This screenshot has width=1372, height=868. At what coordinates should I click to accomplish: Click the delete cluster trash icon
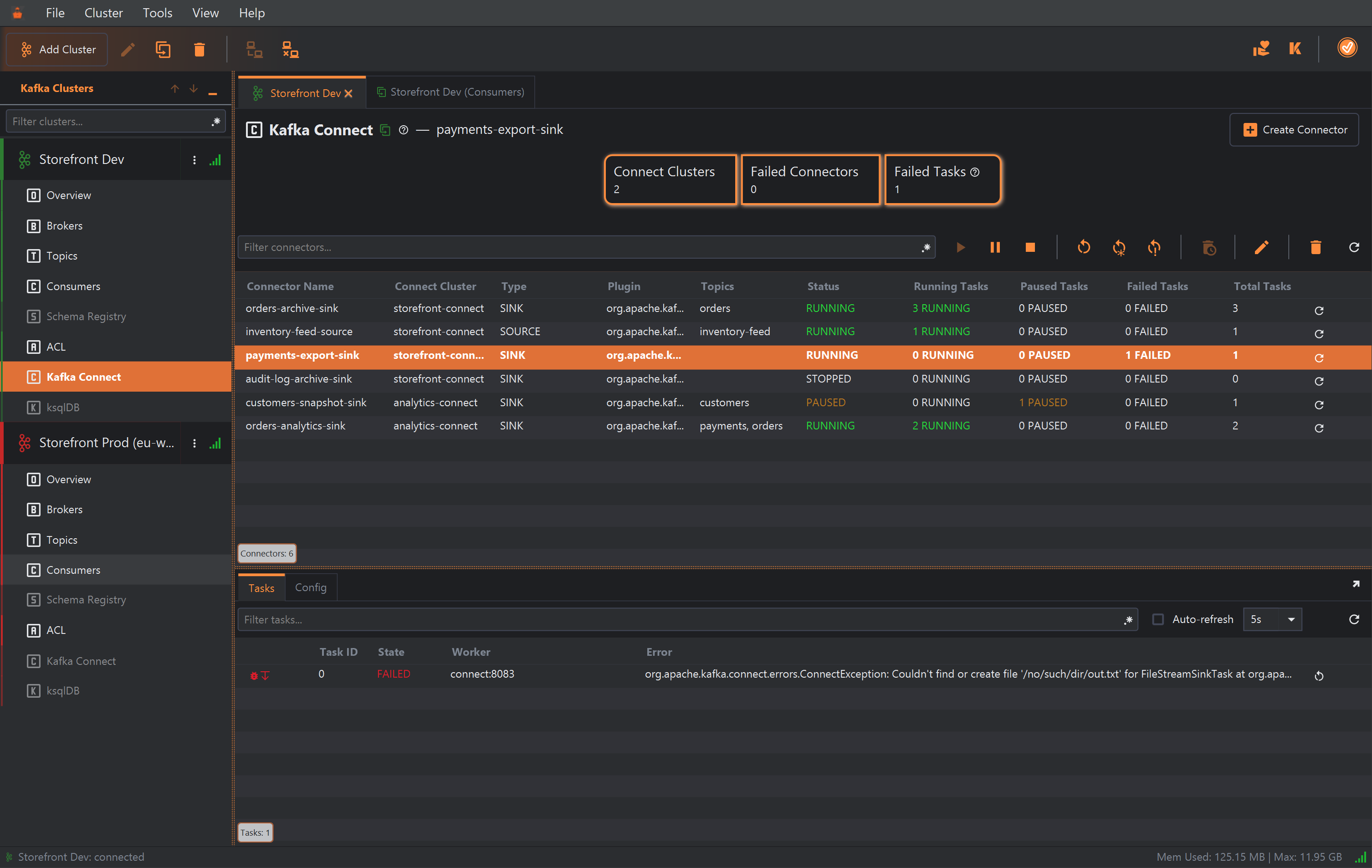click(x=200, y=50)
